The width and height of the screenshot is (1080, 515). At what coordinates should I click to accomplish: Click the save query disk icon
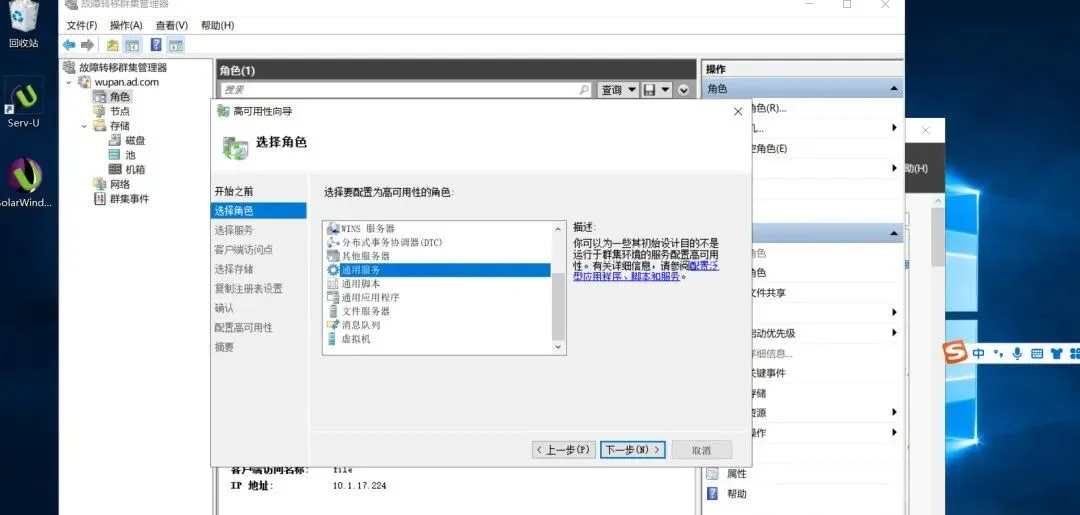click(649, 90)
